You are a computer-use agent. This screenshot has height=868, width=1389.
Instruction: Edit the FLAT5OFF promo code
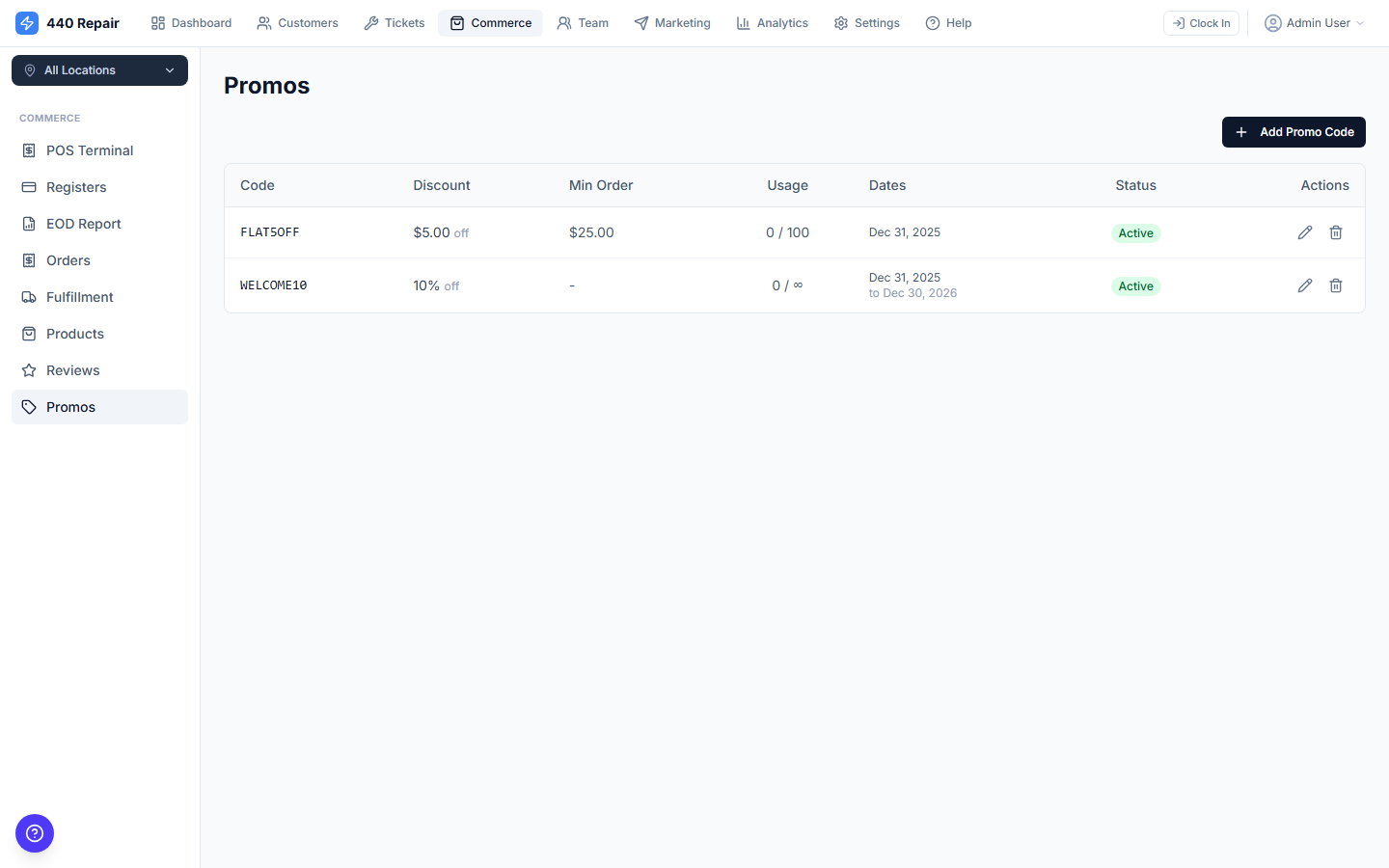coord(1305,232)
